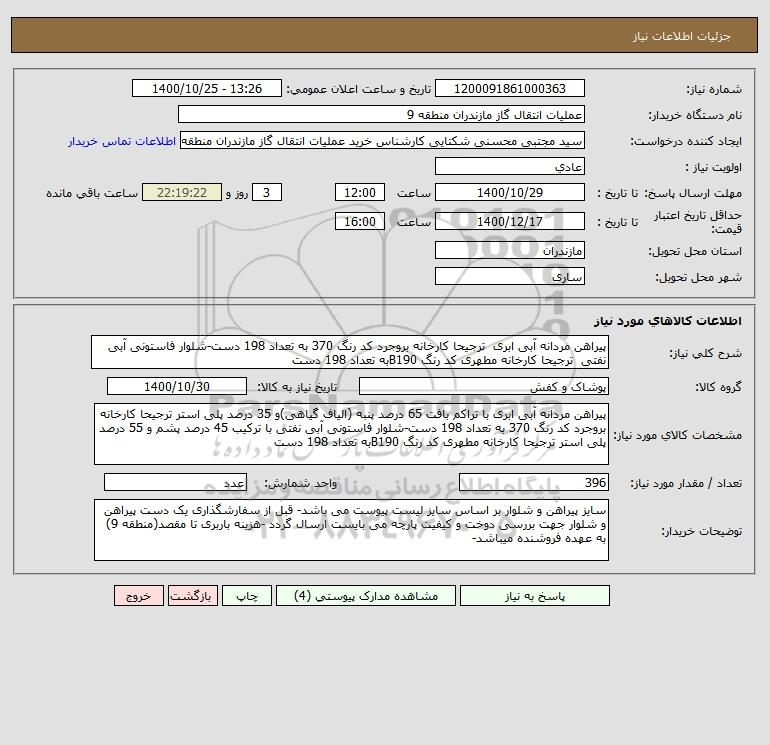The height and width of the screenshot is (745, 770).
Task: Click the پاسخ به نیاز button
Action: coord(535,596)
